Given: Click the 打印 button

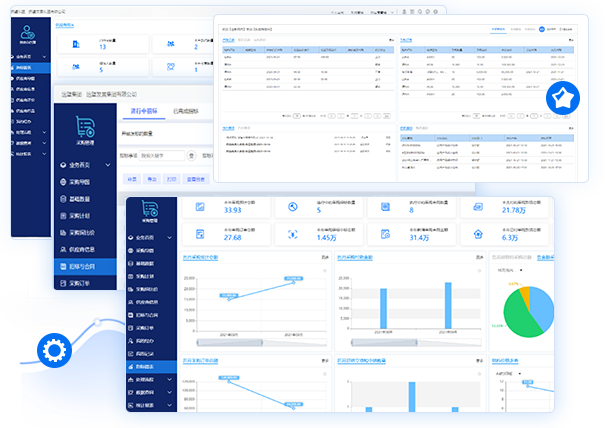Looking at the screenshot, I should [x=172, y=179].
